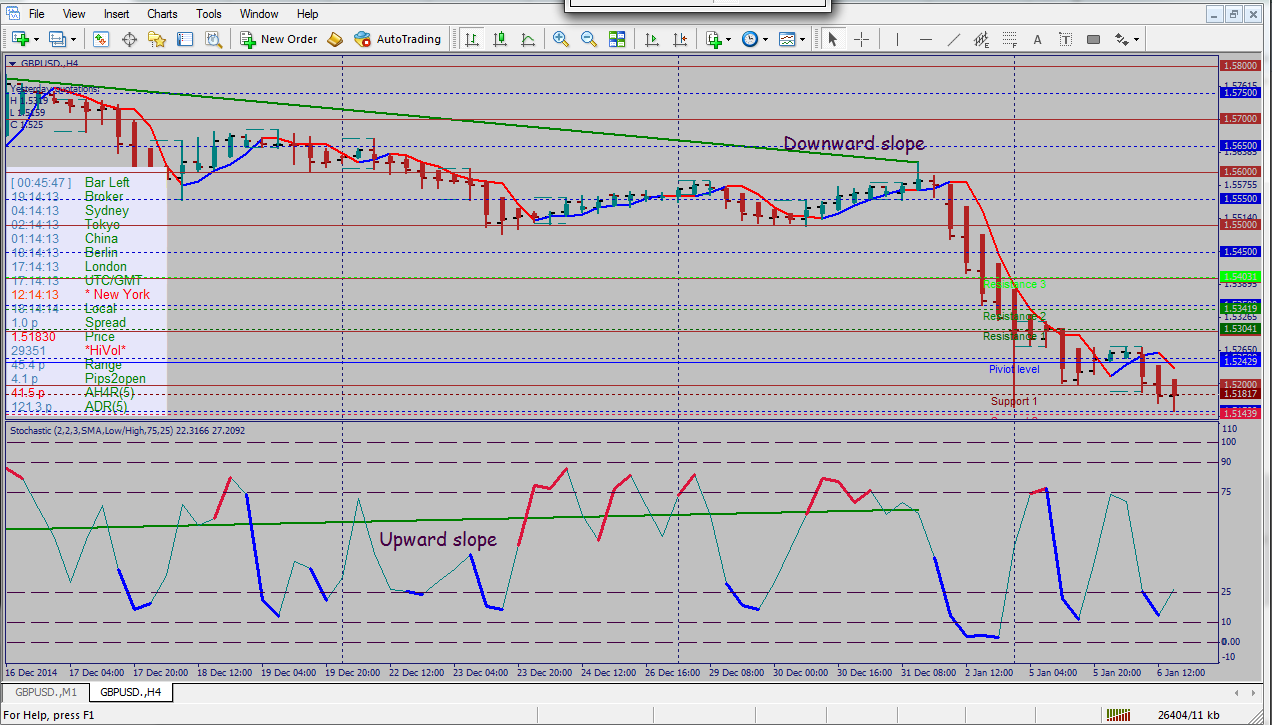Switch to the GBPUSD.,M1 chart tab

45,692
